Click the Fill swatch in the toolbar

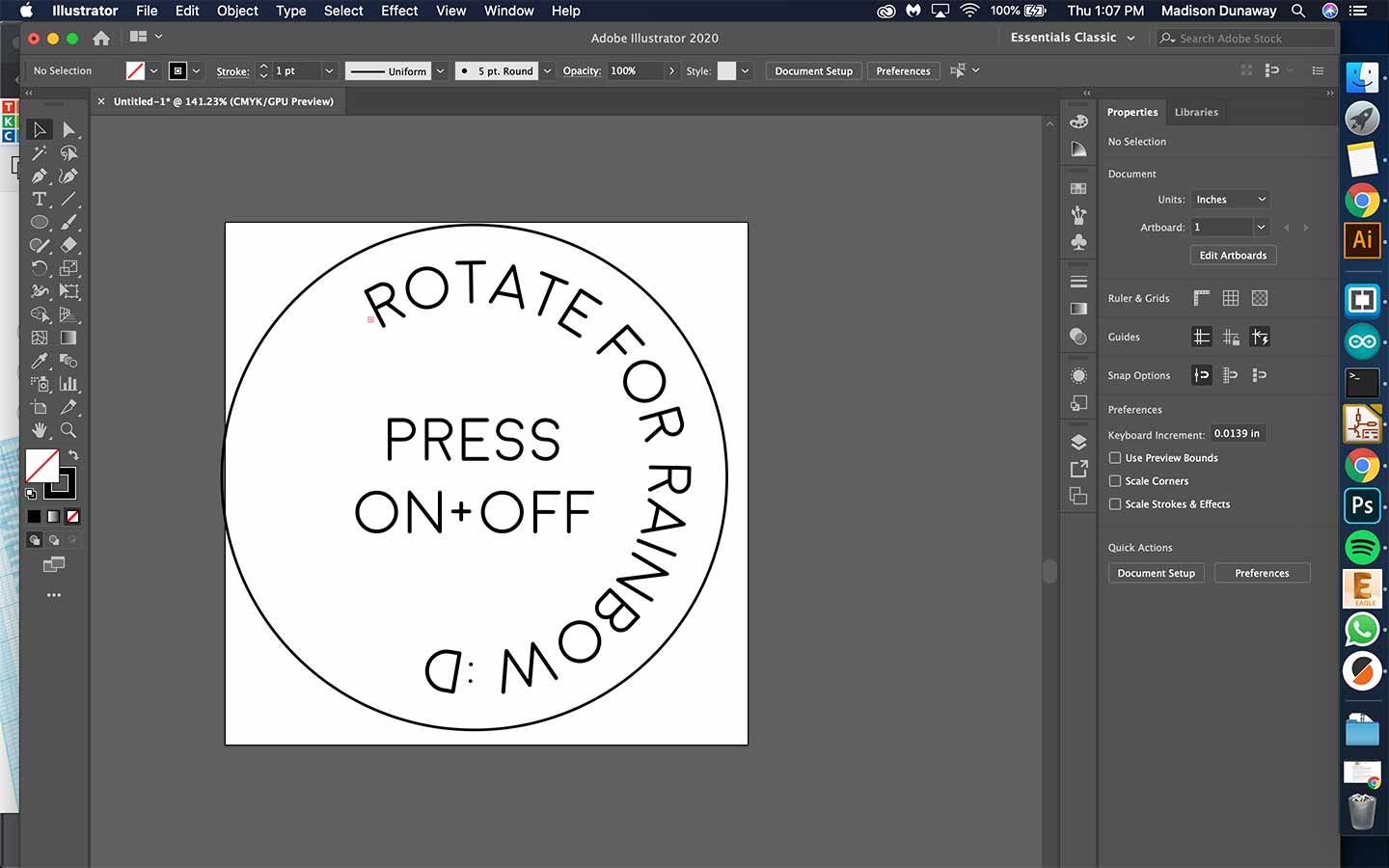[x=41, y=466]
